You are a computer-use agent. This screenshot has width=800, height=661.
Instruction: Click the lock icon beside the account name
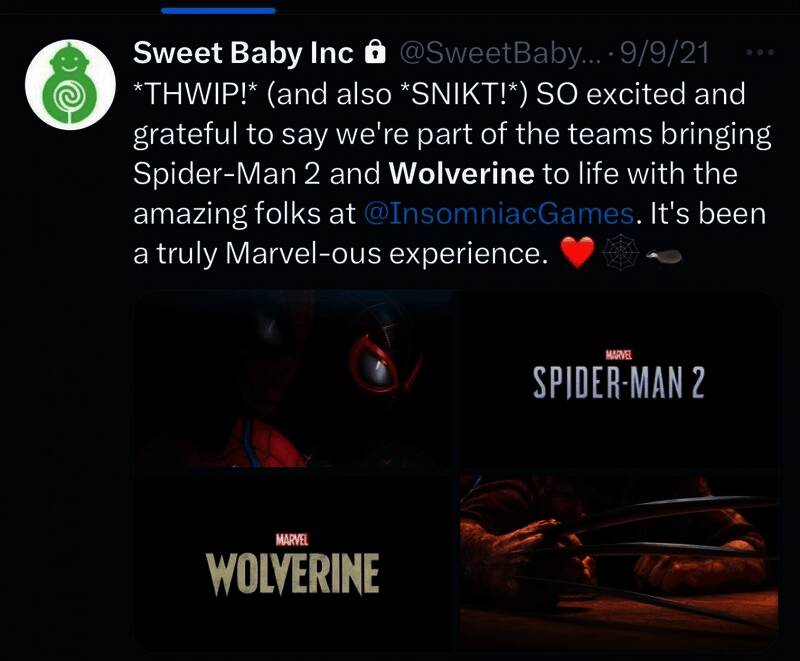coord(375,52)
